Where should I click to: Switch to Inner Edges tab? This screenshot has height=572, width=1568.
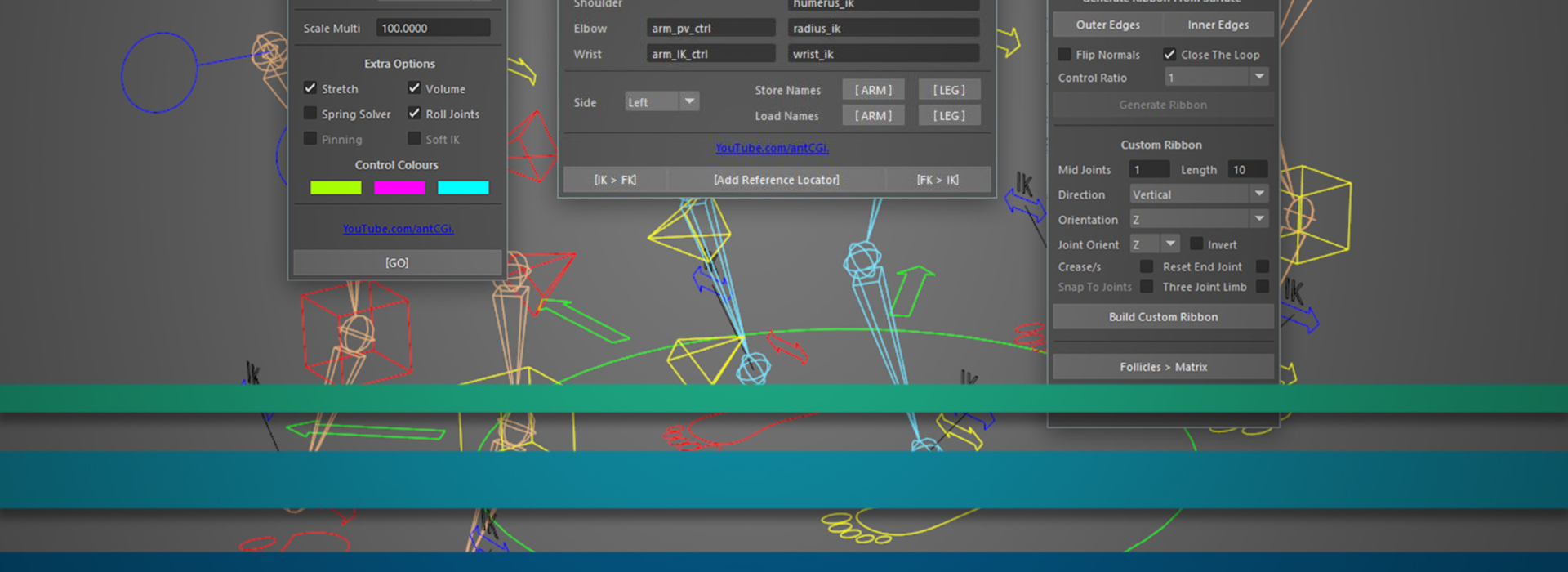[x=1218, y=25]
